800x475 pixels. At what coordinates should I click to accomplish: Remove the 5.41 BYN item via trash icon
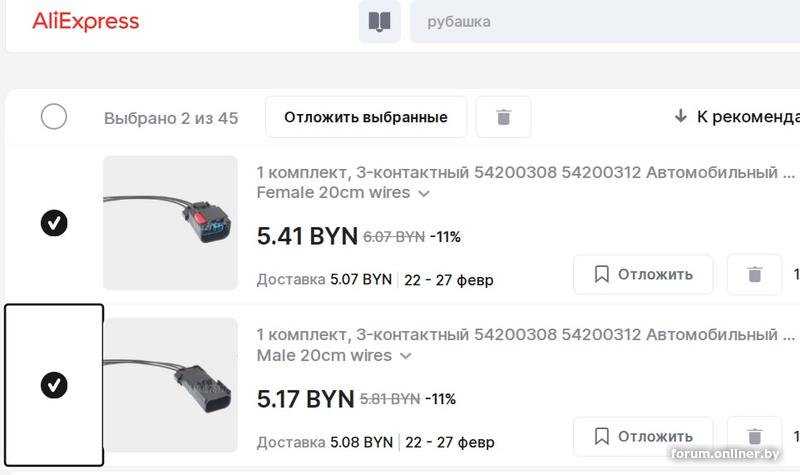click(754, 274)
